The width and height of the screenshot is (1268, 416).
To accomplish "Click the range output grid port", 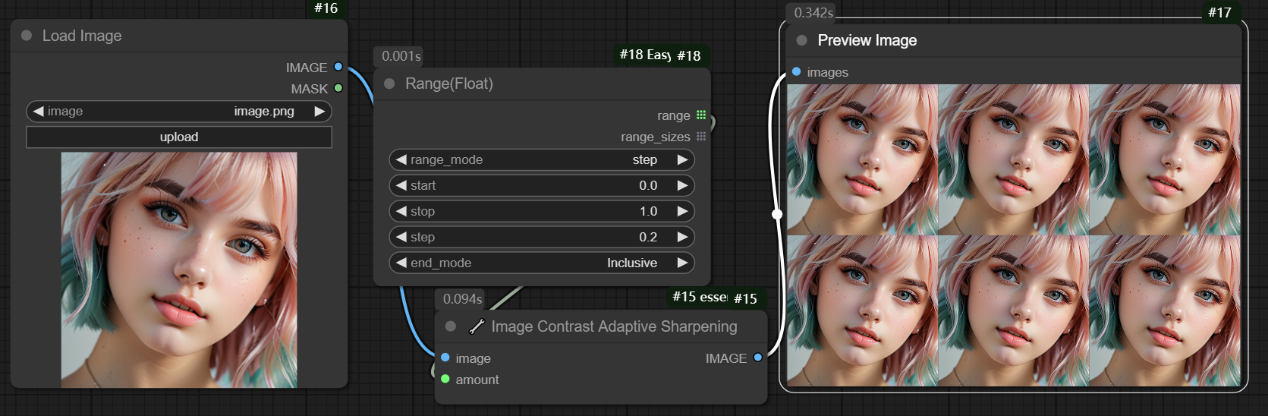I will click(701, 115).
